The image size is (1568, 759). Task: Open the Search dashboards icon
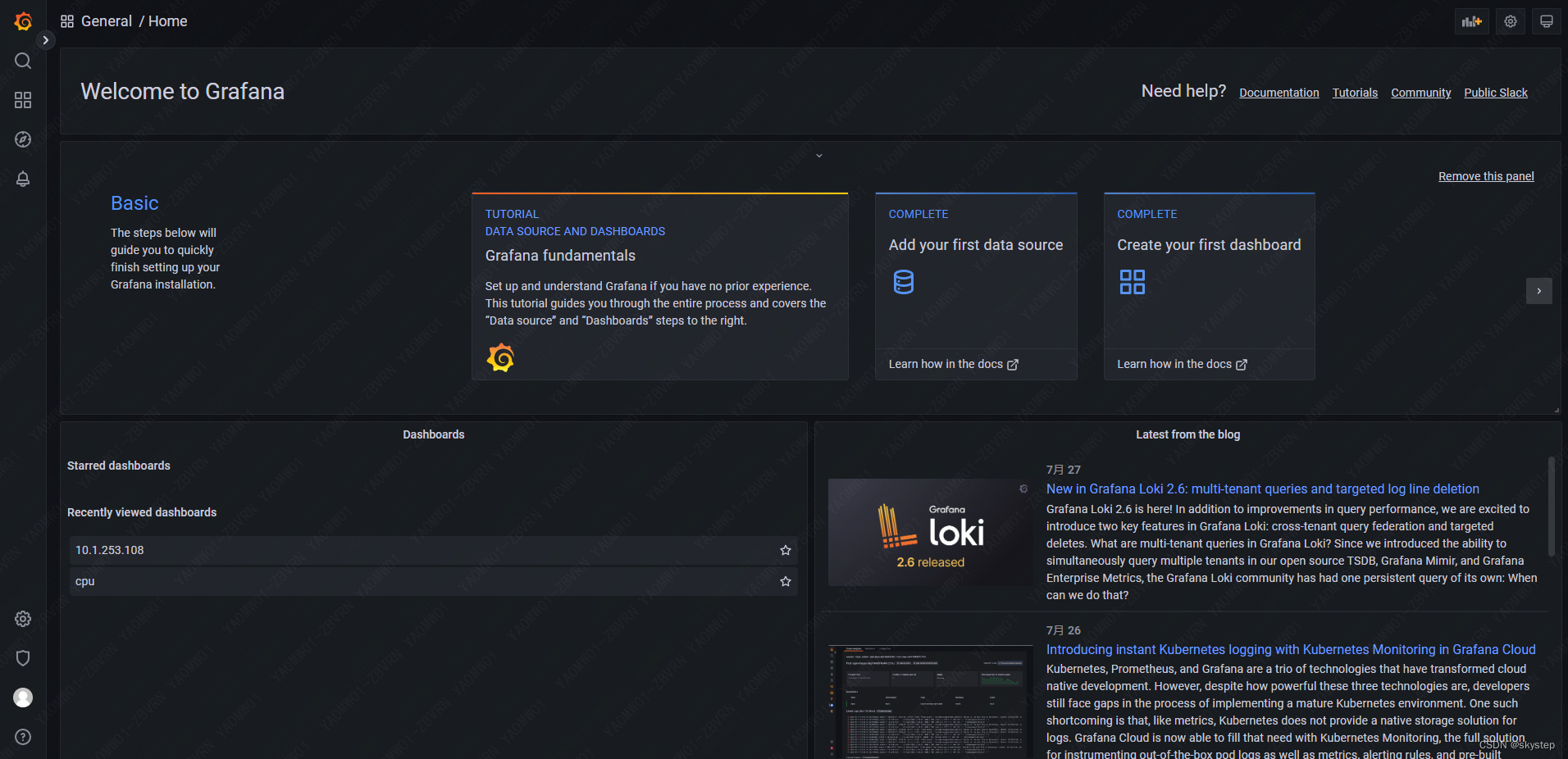point(23,61)
